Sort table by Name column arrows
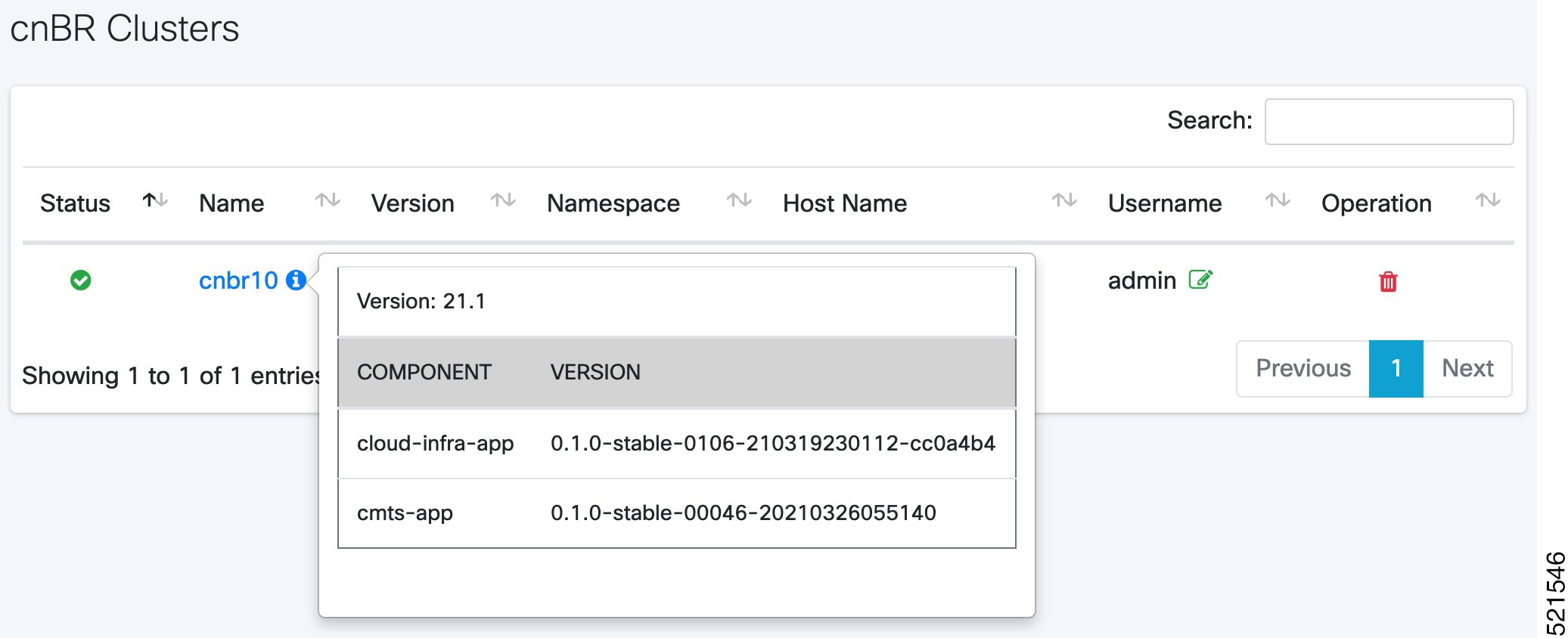The width and height of the screenshot is (1568, 638). [328, 200]
